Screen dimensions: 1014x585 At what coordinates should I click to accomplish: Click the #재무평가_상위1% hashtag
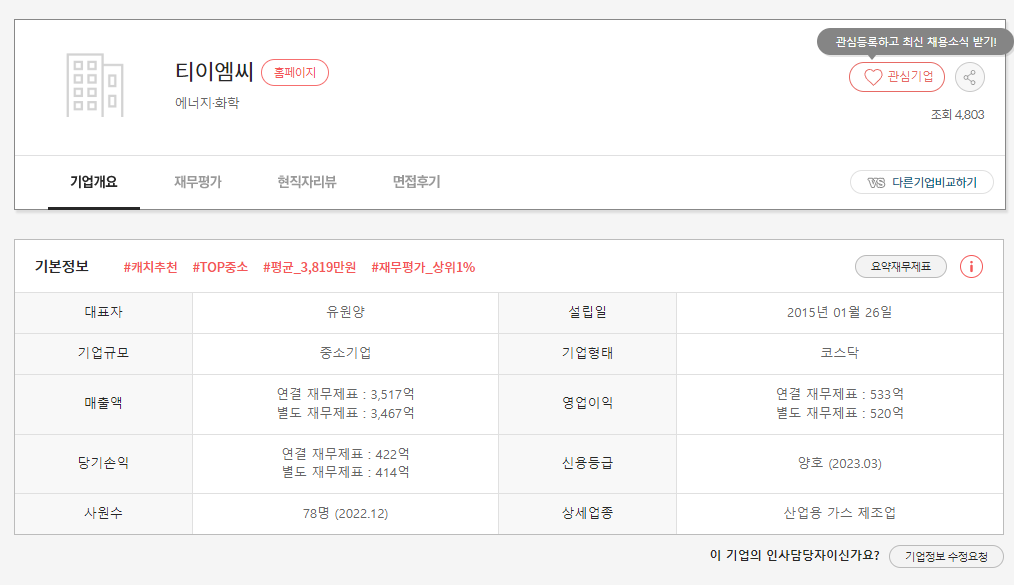[423, 267]
